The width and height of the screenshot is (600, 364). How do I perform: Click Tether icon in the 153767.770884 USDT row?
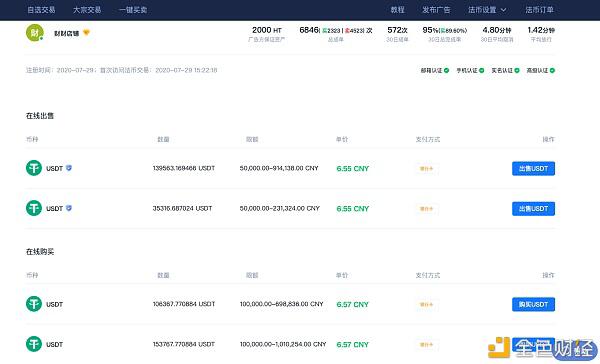(34, 344)
